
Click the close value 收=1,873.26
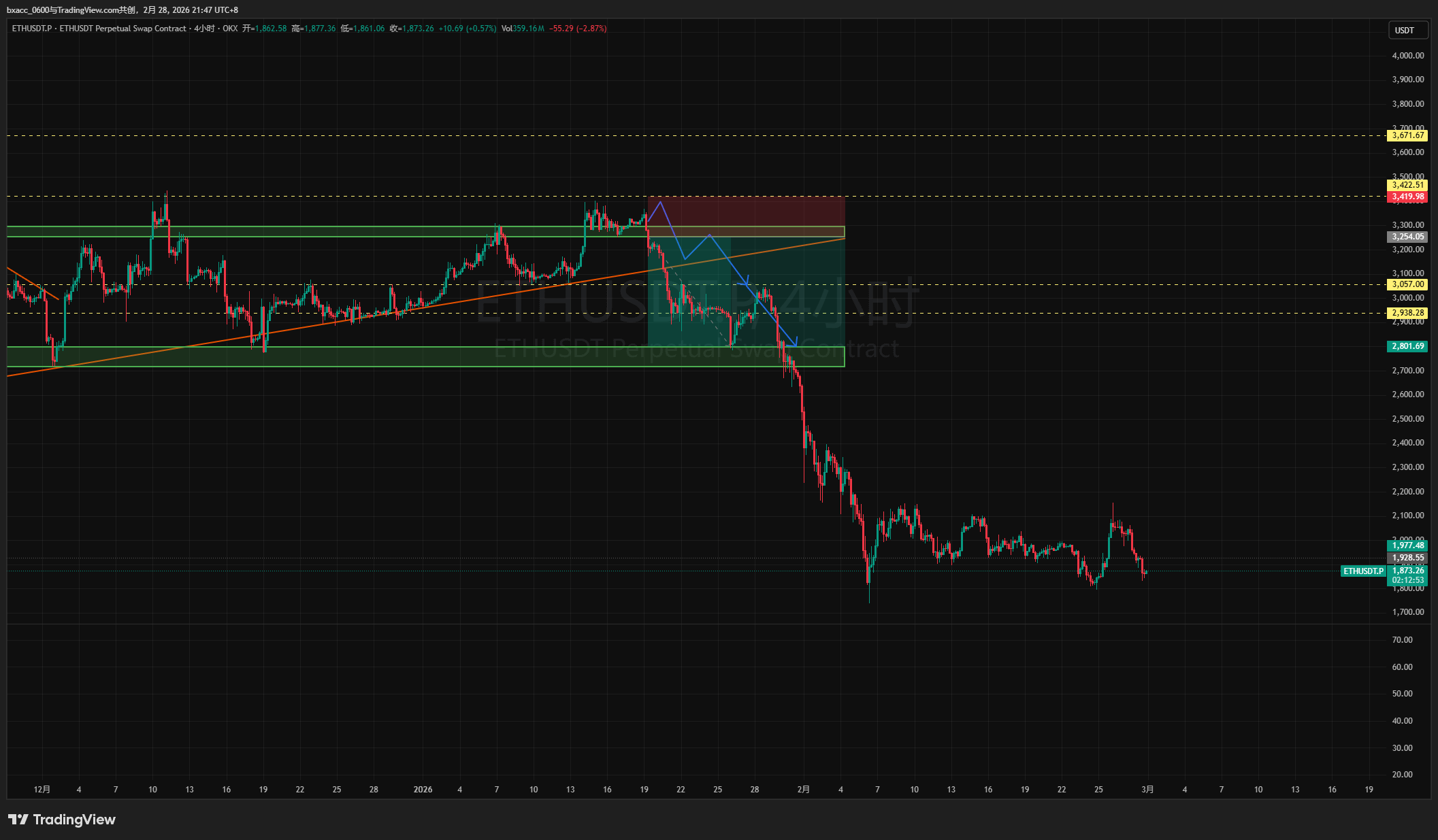click(412, 29)
